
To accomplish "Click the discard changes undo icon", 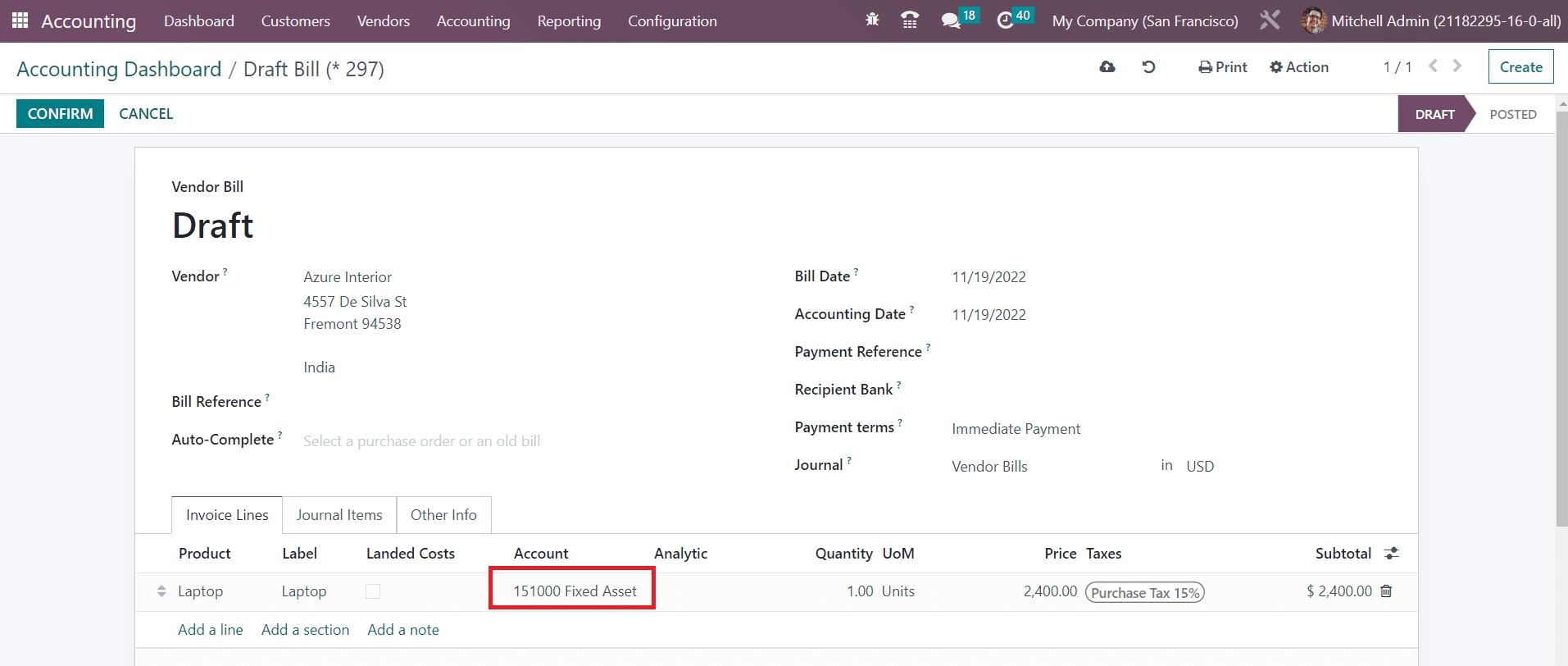I will click(x=1148, y=67).
